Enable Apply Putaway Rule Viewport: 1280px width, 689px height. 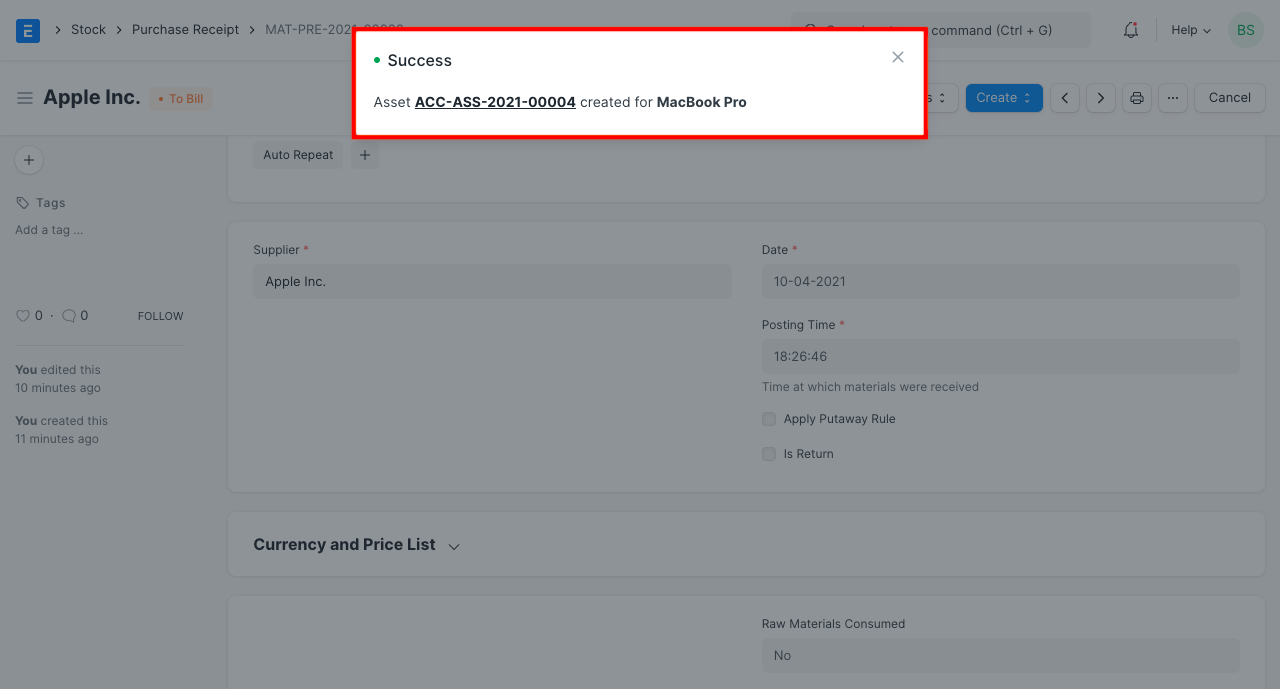[x=768, y=419]
